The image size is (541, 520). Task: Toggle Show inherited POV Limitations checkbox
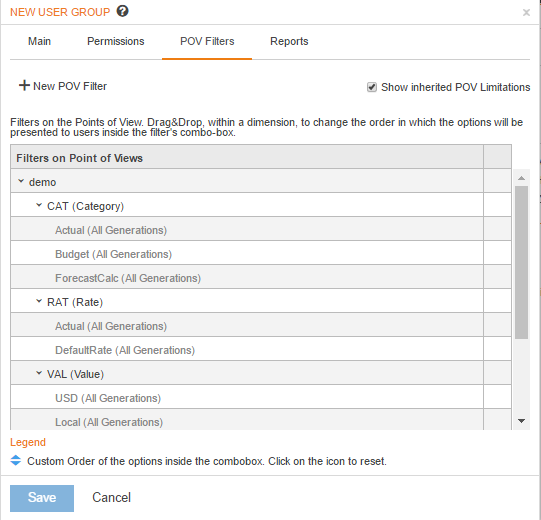372,87
